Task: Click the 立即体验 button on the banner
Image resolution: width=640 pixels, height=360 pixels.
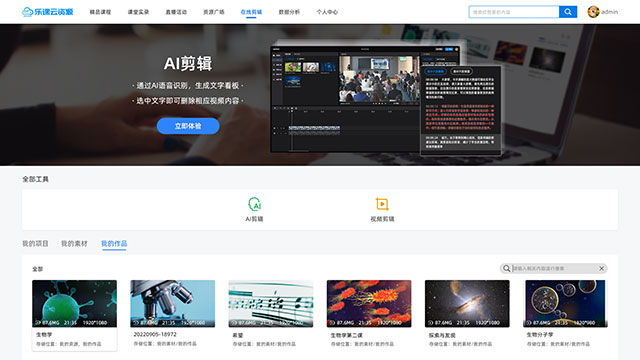Action: pyautogui.click(x=188, y=126)
